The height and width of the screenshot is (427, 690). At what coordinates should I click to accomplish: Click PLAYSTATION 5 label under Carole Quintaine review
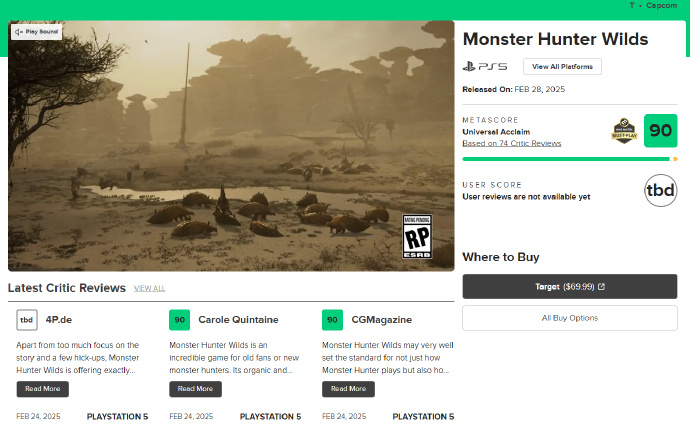270,416
